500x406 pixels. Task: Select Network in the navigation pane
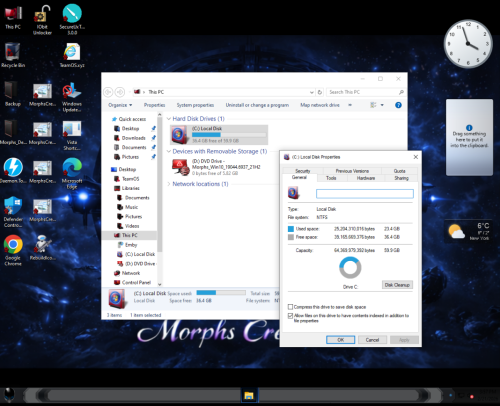tap(131, 273)
